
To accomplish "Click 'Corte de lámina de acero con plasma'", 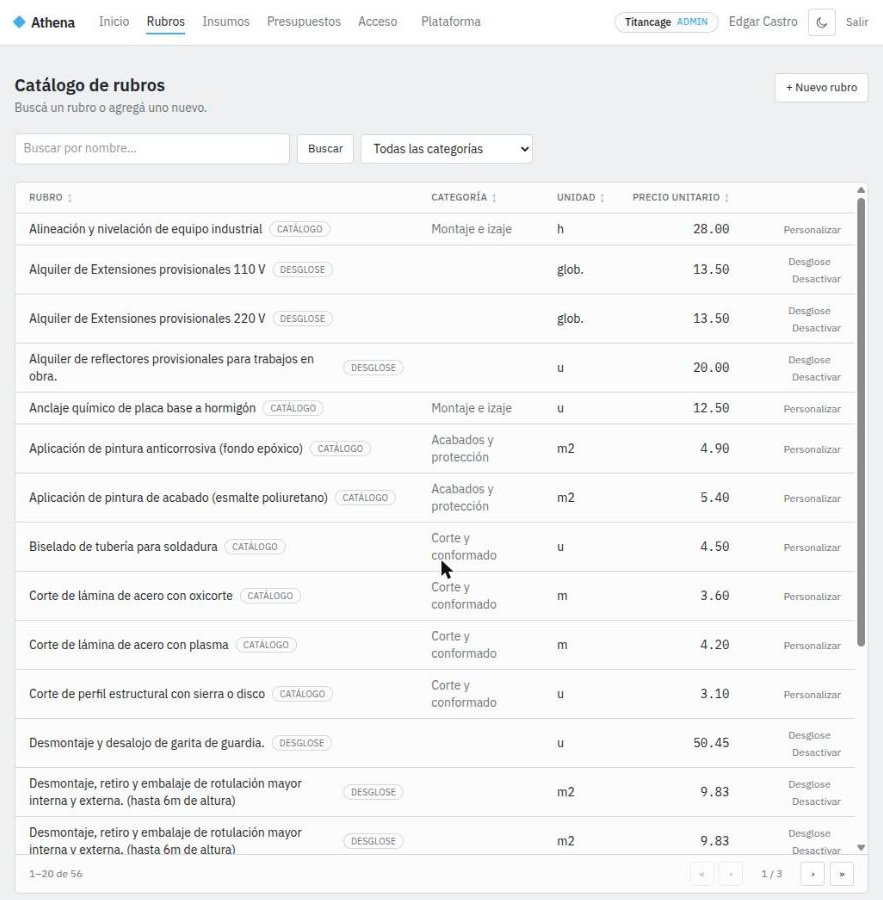I will (x=129, y=645).
